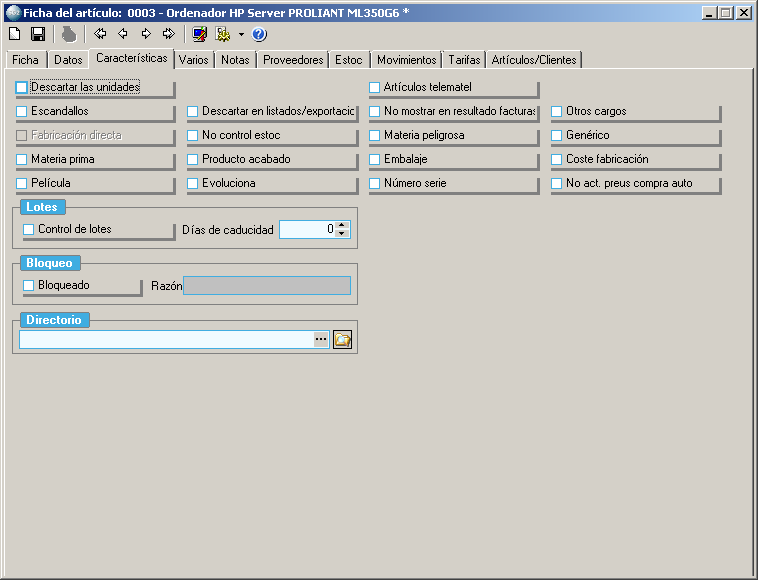The image size is (758, 580).
Task: Click the gear settings toolbar icon
Action: [x=223, y=34]
